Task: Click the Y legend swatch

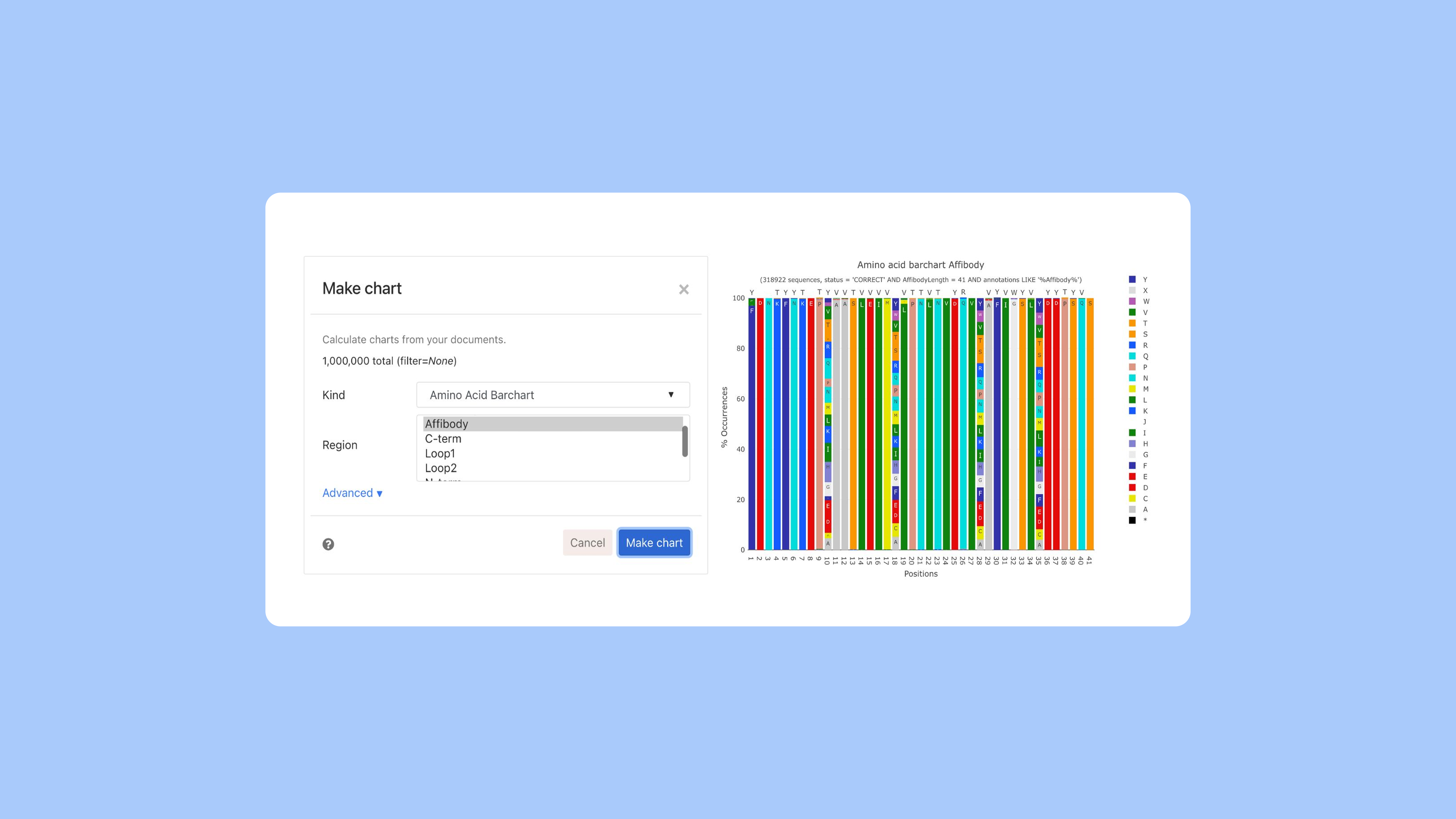Action: (1132, 279)
